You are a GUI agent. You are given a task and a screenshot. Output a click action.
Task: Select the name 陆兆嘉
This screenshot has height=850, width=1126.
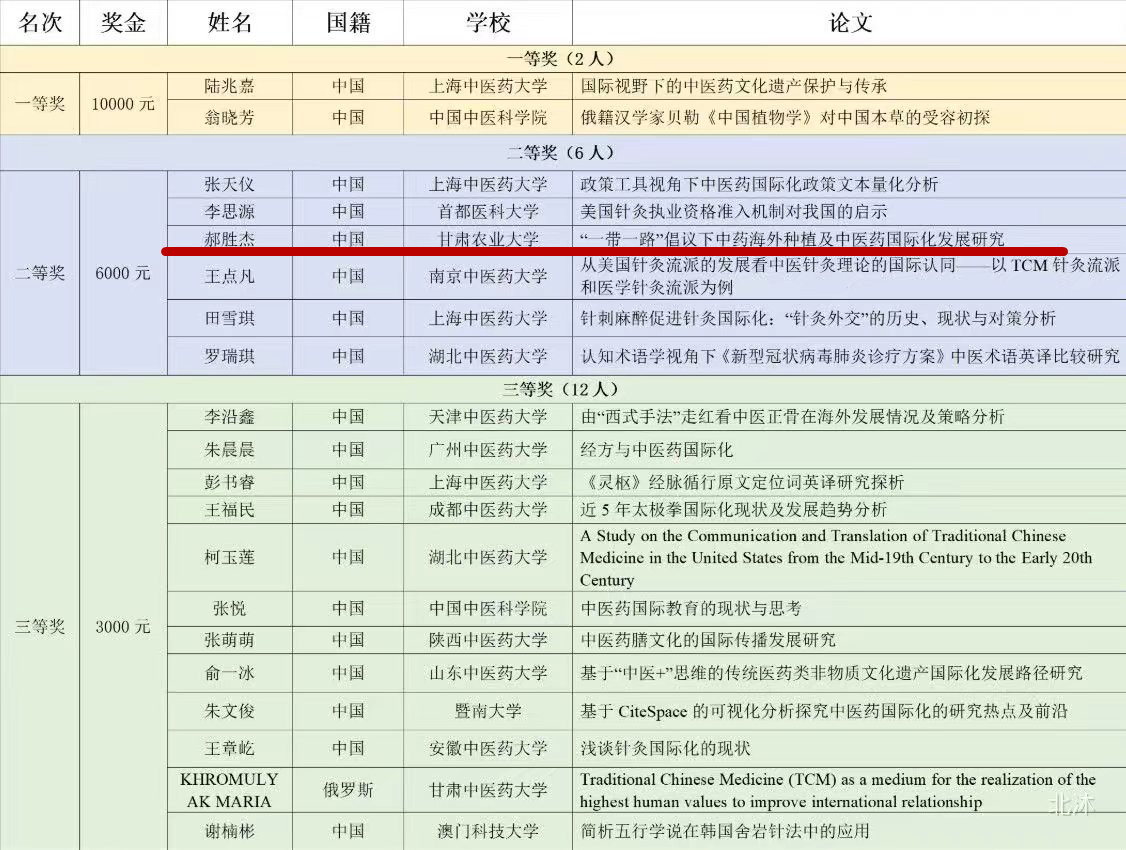pos(230,86)
